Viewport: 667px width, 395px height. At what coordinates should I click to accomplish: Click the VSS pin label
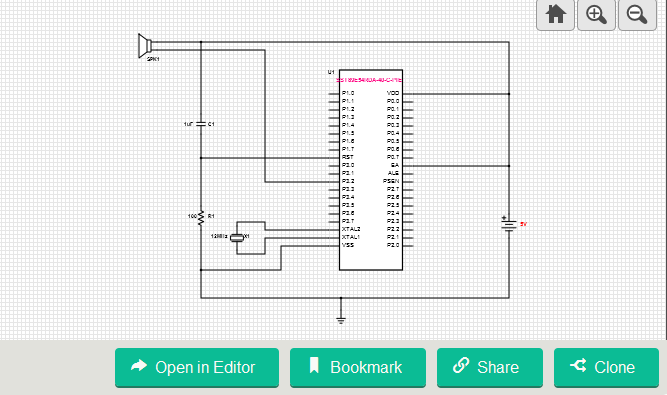coord(348,245)
